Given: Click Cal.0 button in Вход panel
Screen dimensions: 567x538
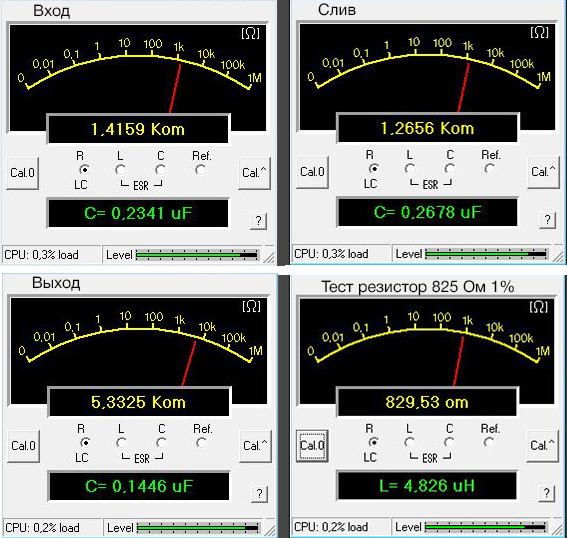Looking at the screenshot, I should pos(22,173).
